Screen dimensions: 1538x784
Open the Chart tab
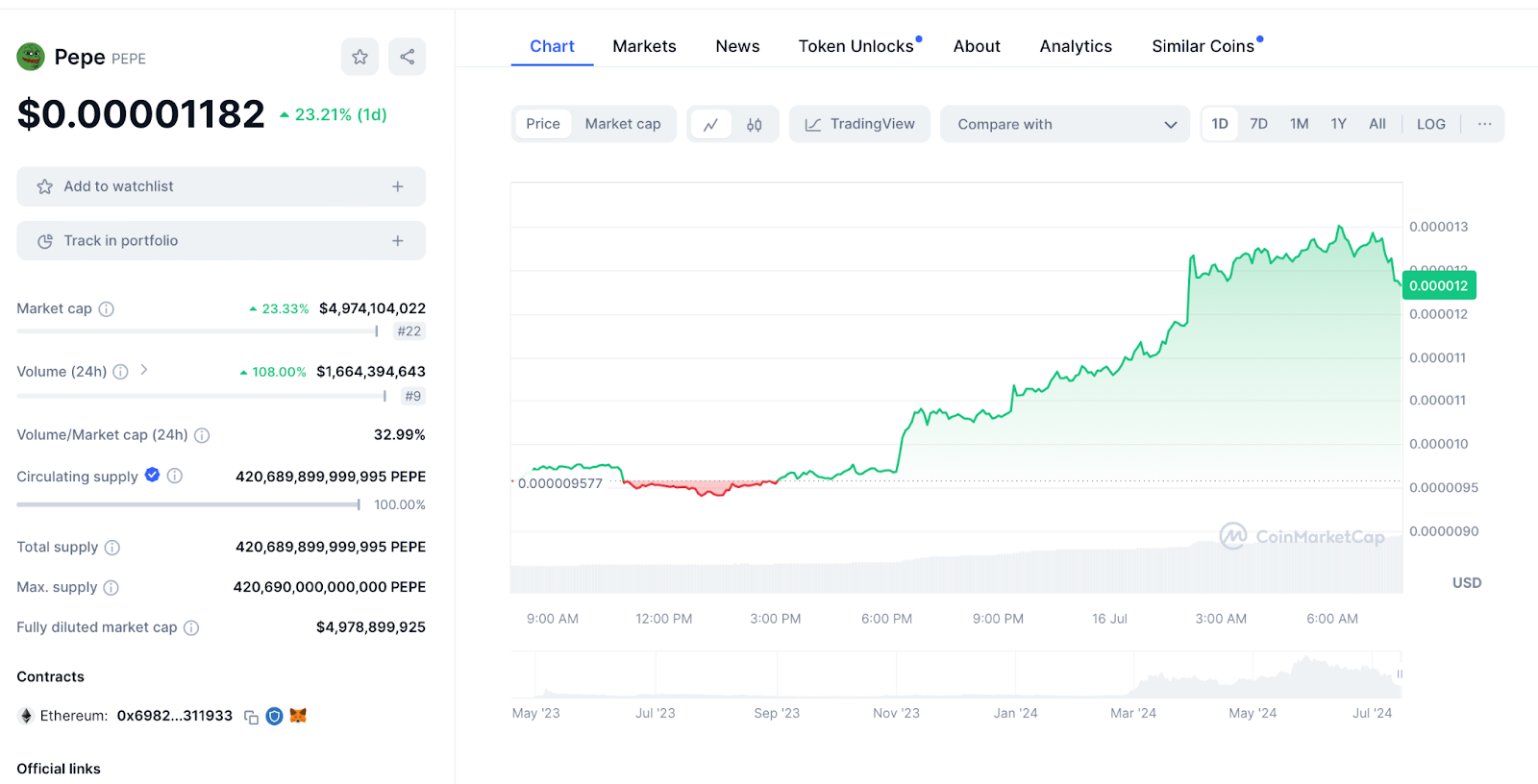click(x=552, y=46)
